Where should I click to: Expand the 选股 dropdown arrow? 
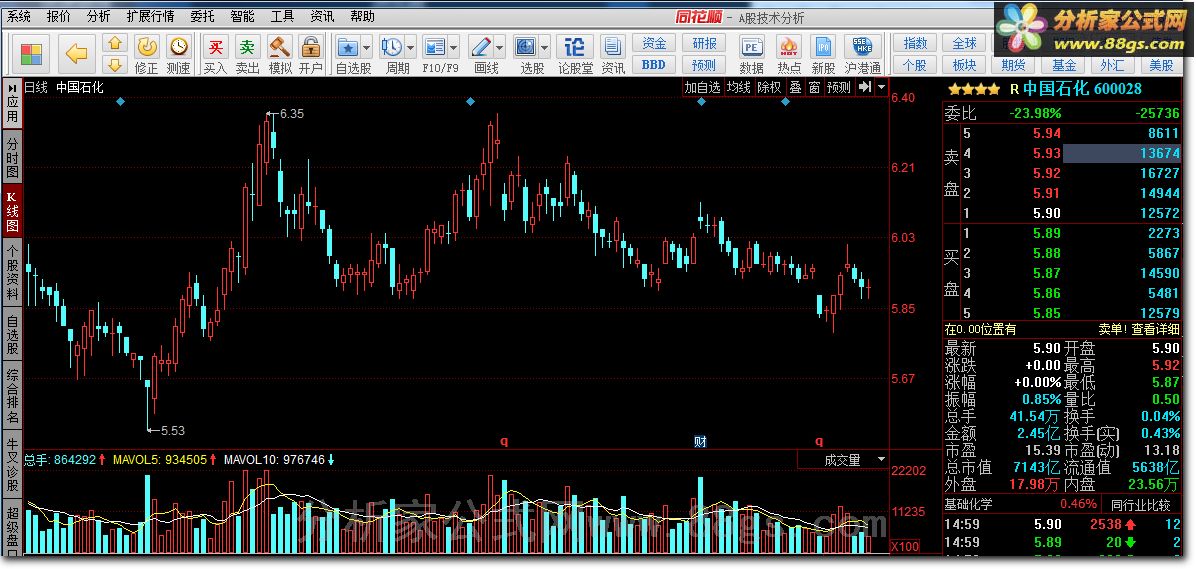pos(545,47)
